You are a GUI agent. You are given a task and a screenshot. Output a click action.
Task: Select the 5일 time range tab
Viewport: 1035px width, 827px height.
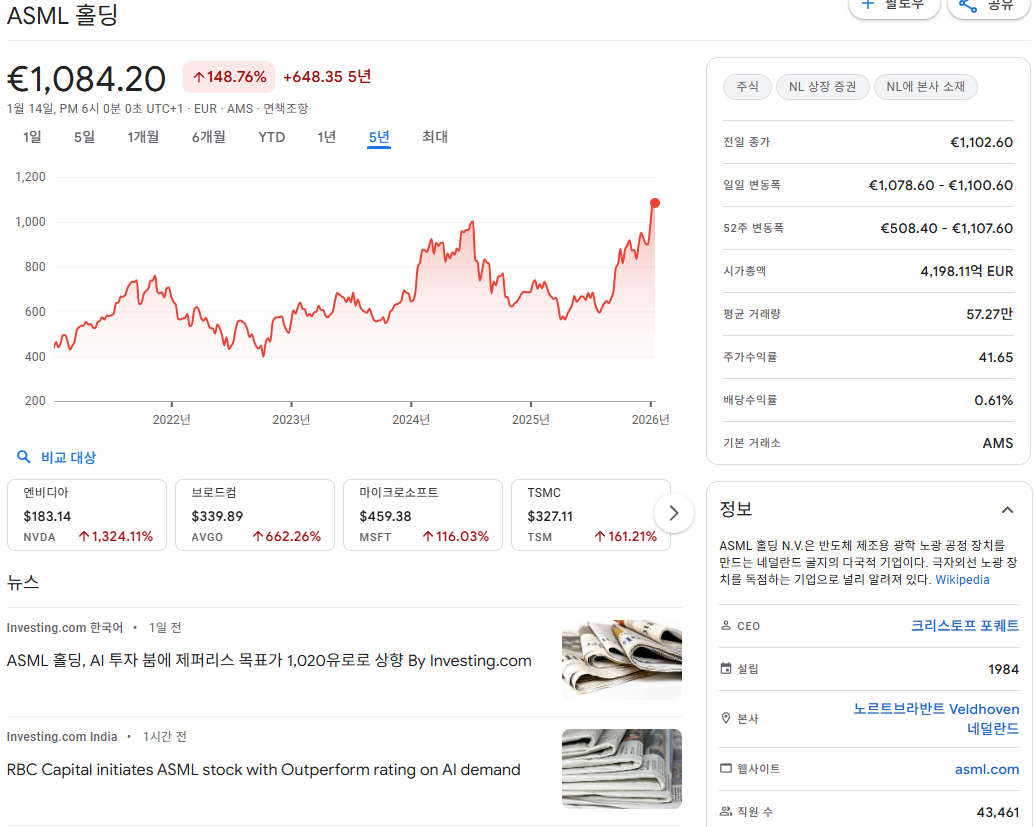pos(84,137)
